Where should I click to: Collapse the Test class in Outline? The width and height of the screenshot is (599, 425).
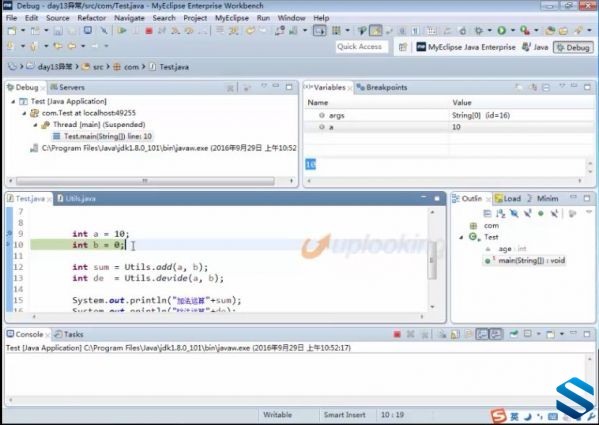click(x=461, y=237)
